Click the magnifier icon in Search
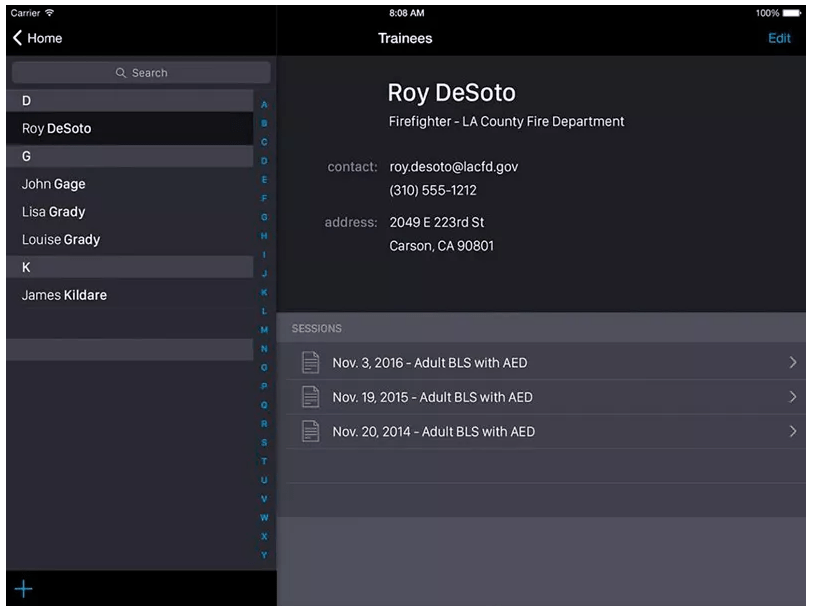Image resolution: width=814 pixels, height=610 pixels. (x=121, y=73)
